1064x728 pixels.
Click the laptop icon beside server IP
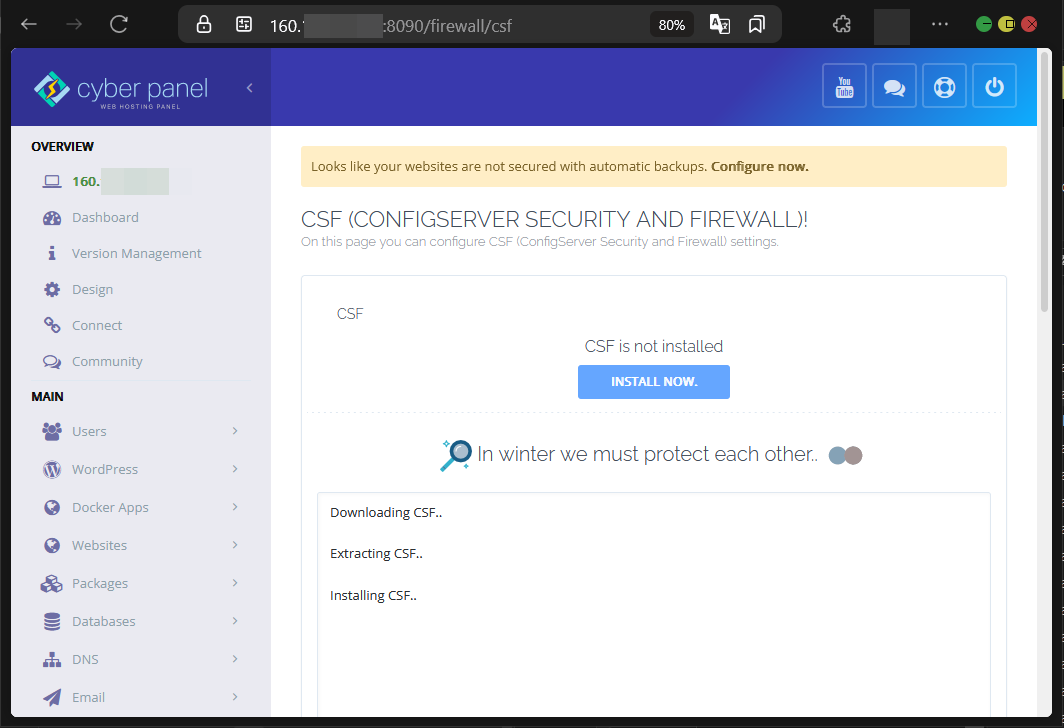[x=52, y=182]
